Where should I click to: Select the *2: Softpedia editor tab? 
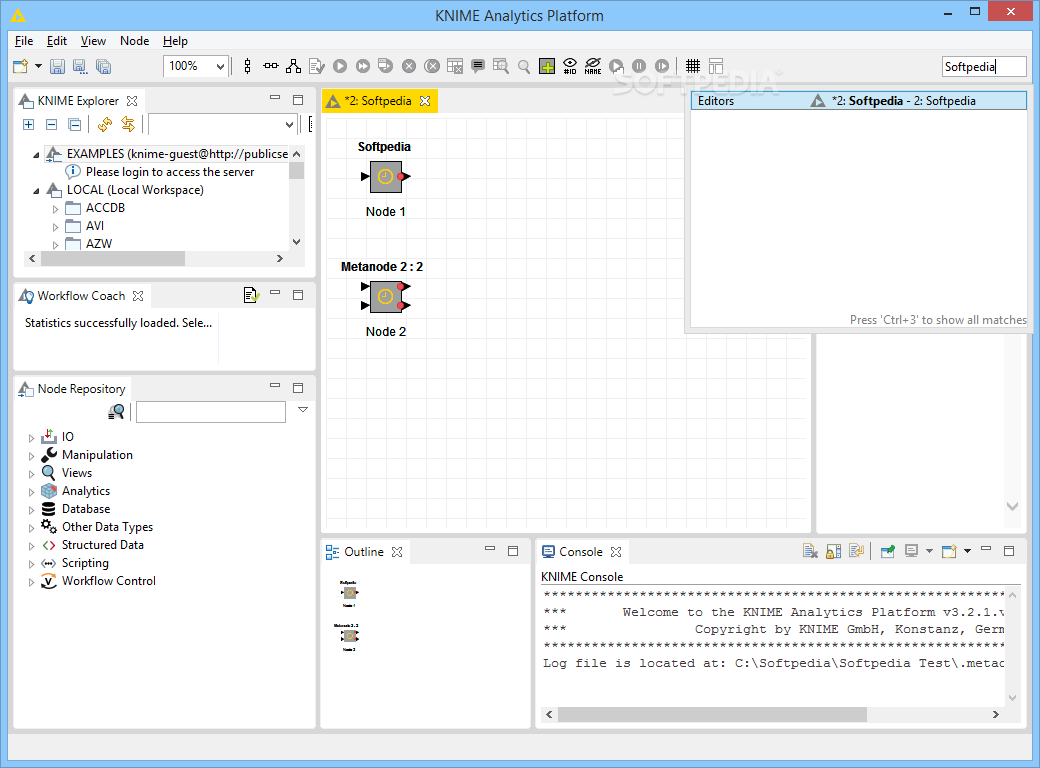378,101
